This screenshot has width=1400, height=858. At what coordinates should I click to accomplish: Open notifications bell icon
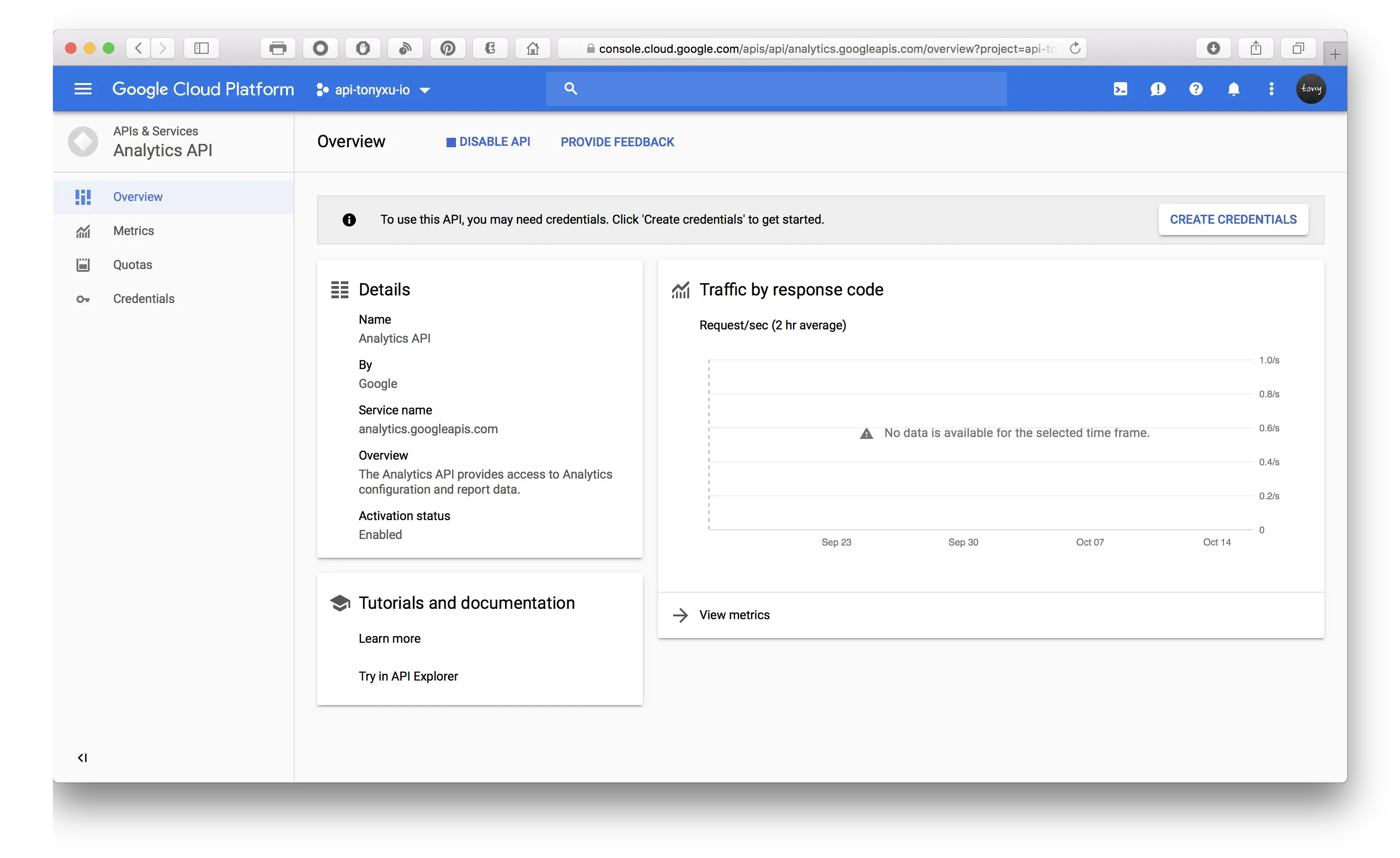pyautogui.click(x=1233, y=89)
